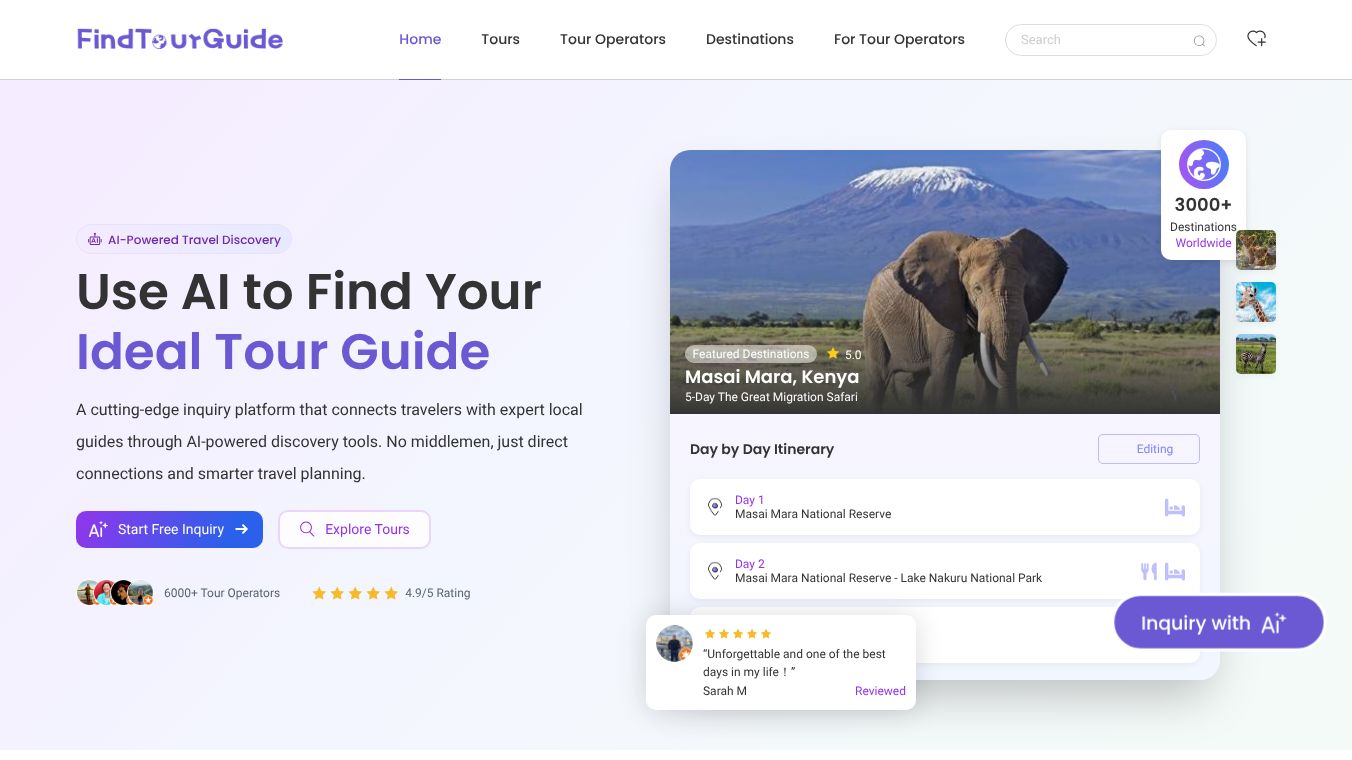The width and height of the screenshot is (1352, 760).
Task: Select the hotel icon on Day 1 itinerary
Action: pos(1175,507)
